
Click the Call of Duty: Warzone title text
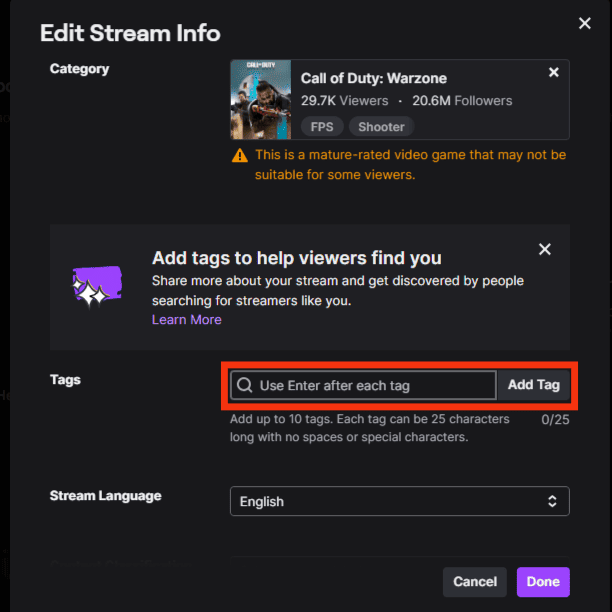pos(374,78)
